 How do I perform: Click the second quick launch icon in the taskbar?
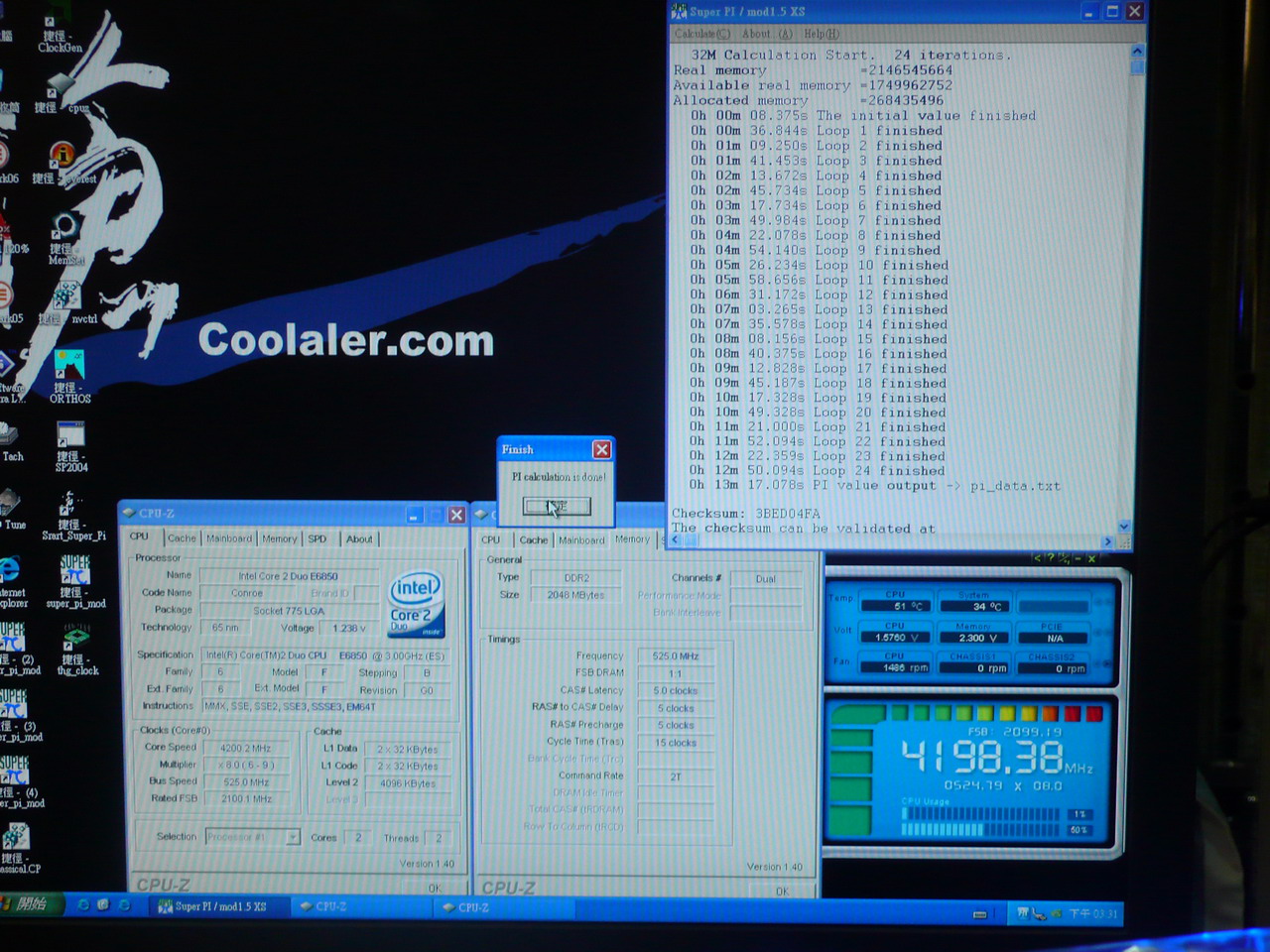103,905
